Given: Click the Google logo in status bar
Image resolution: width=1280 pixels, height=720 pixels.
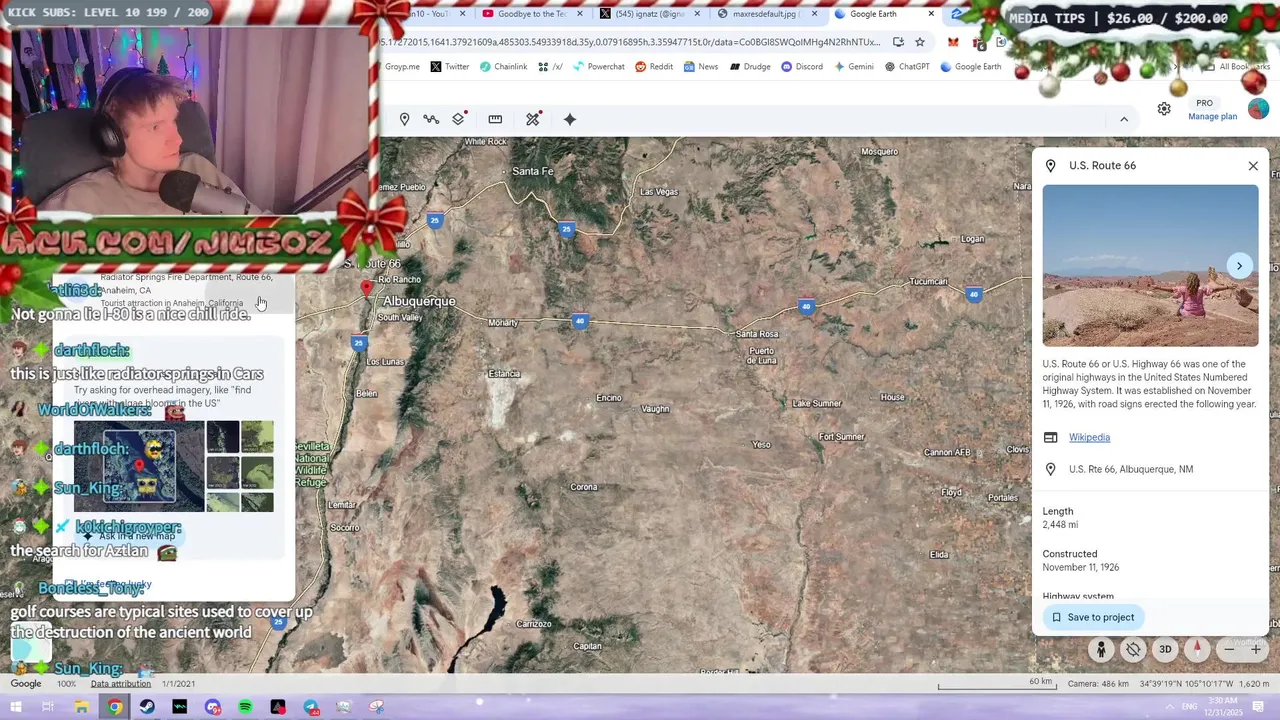Looking at the screenshot, I should (26, 684).
